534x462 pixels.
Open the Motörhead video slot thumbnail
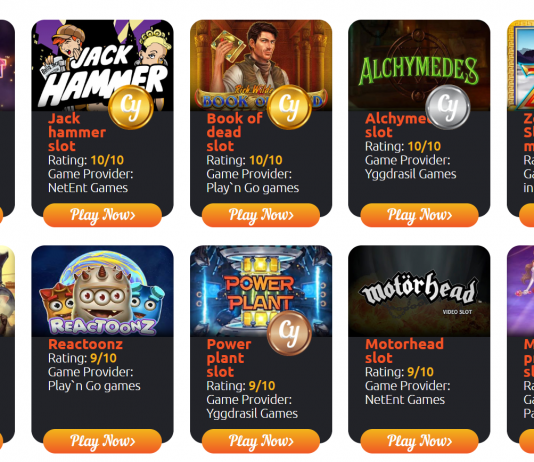419,291
